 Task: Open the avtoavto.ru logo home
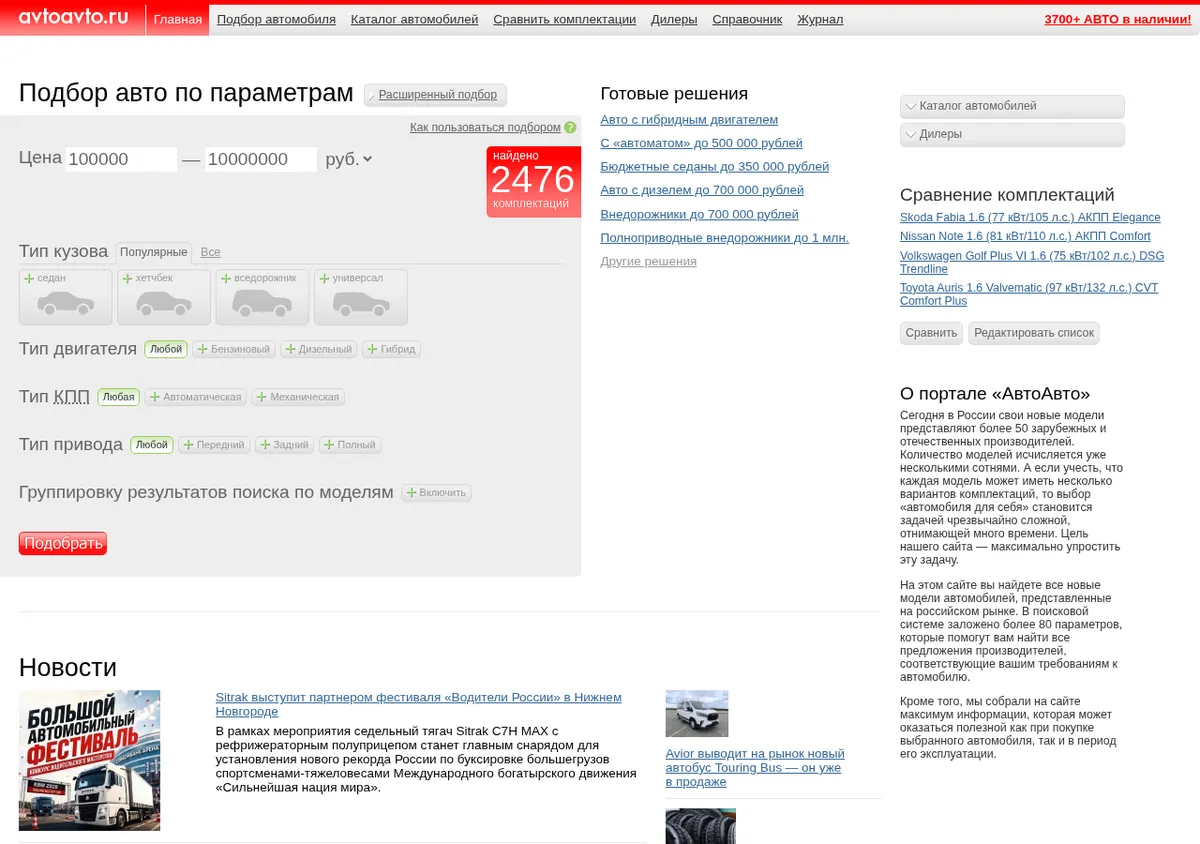[73, 17]
